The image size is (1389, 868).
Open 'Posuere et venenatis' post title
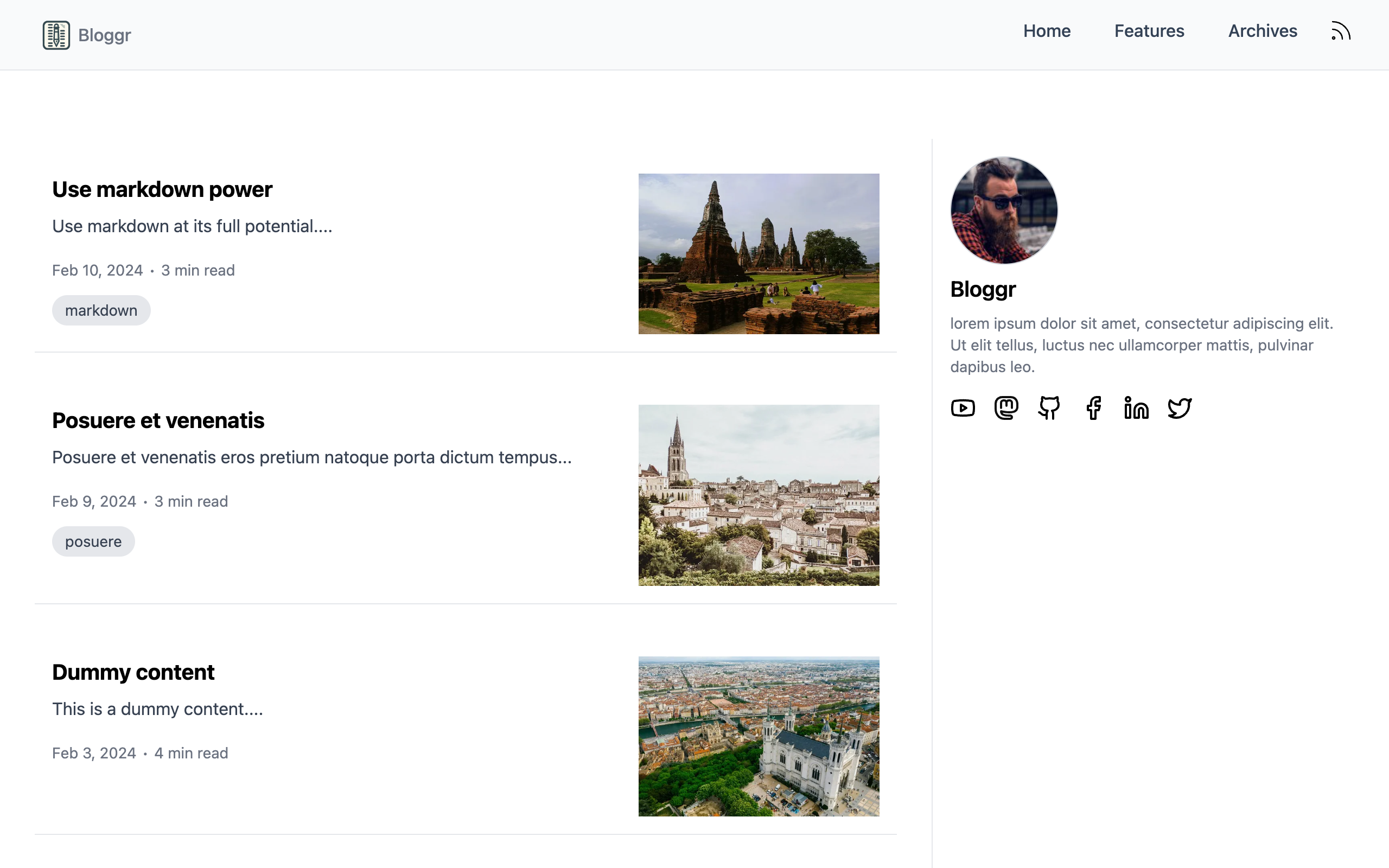158,421
